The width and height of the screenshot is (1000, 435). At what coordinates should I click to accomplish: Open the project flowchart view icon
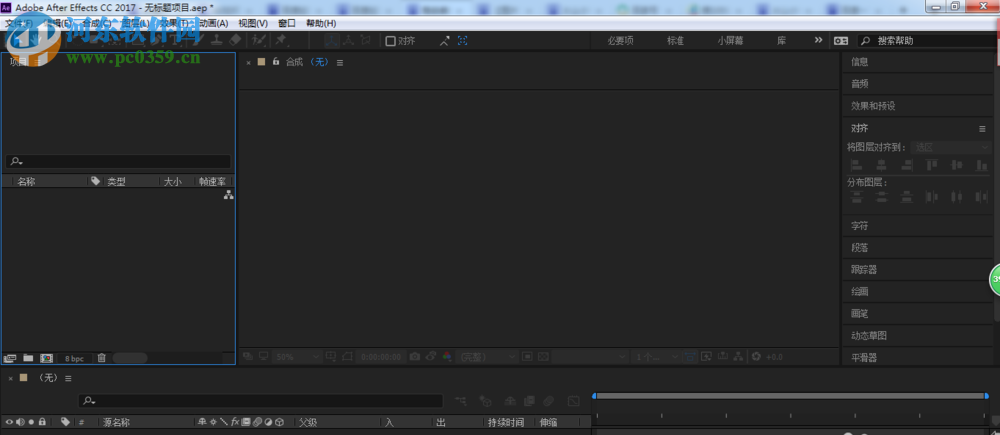228,195
